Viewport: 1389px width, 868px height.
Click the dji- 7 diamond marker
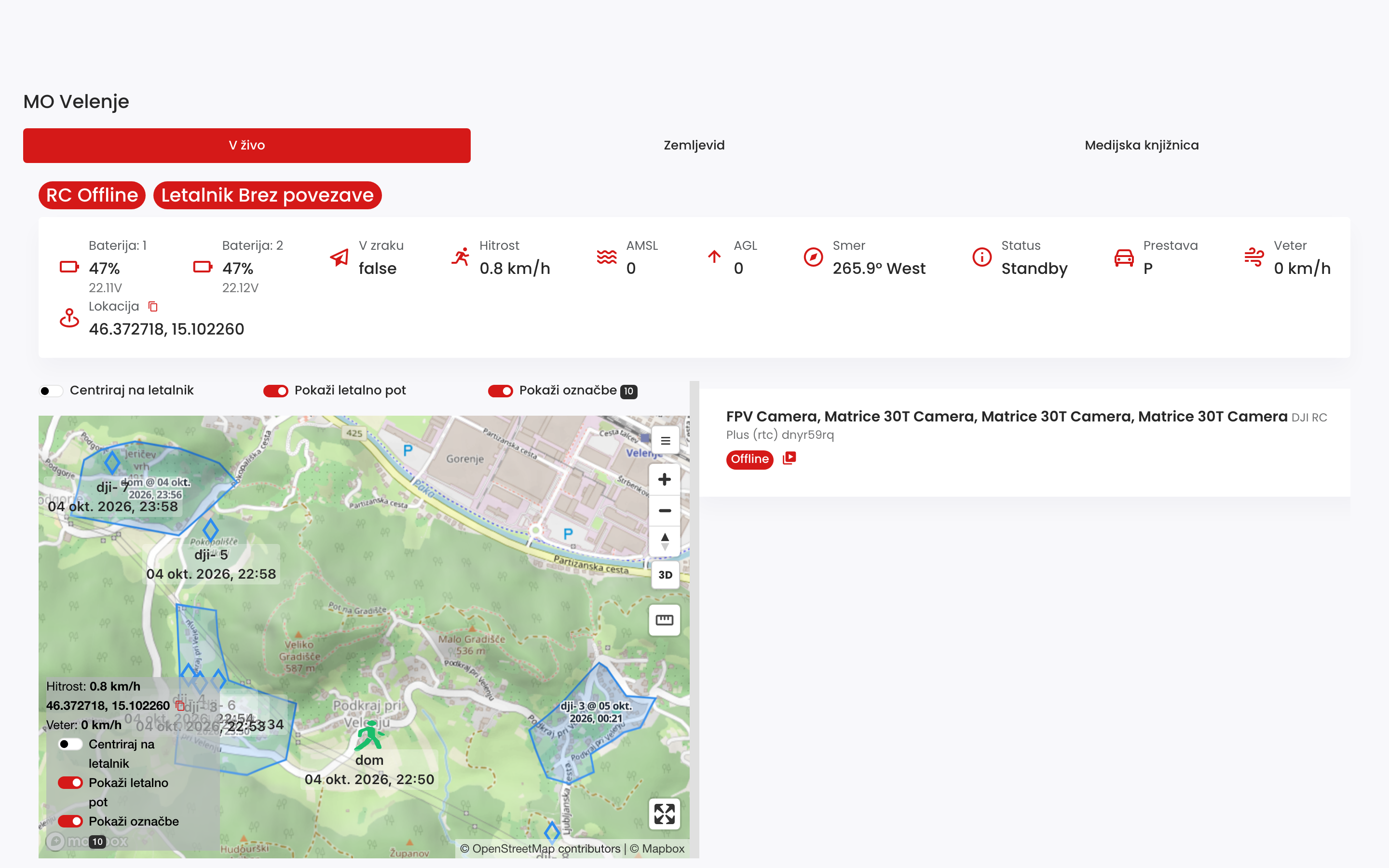(112, 463)
